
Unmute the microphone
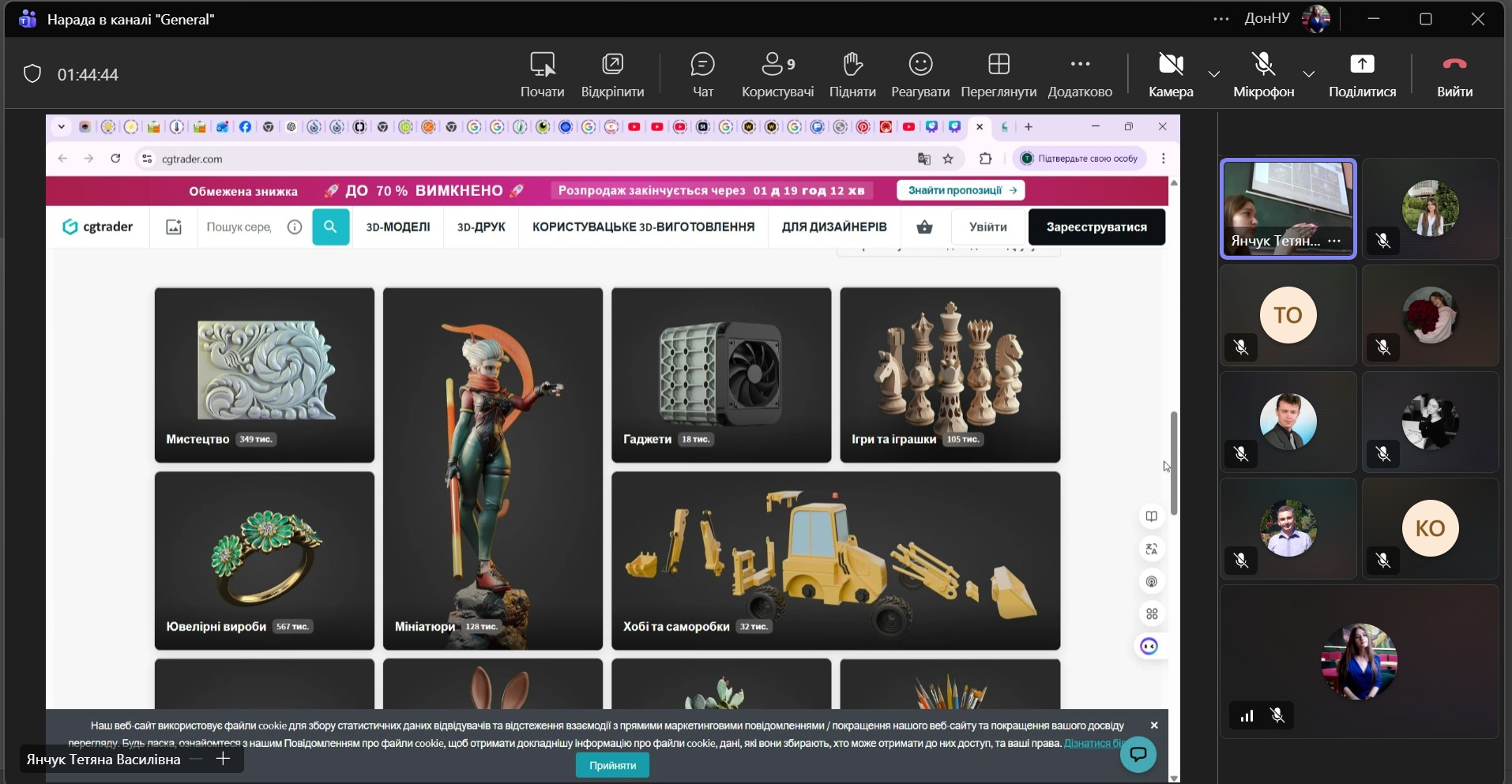1263,75
